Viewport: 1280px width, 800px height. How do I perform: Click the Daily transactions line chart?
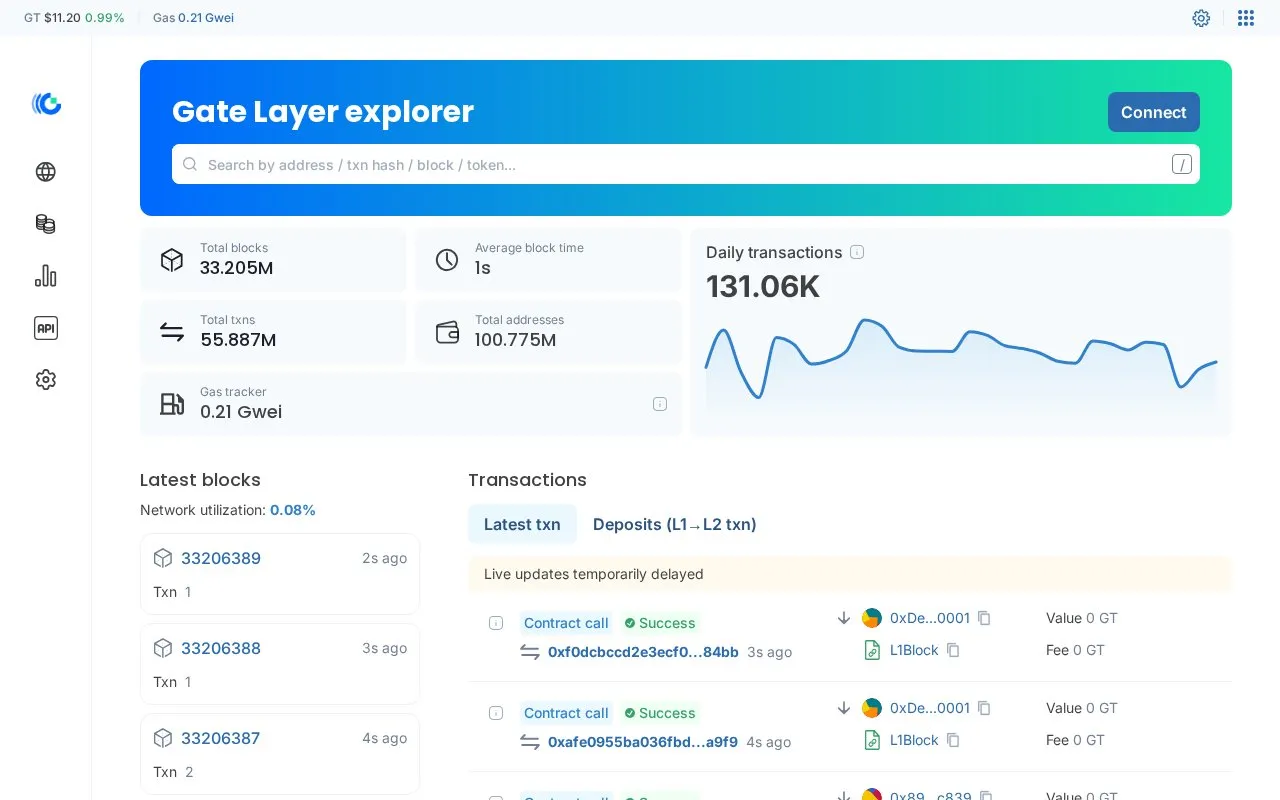(x=961, y=362)
